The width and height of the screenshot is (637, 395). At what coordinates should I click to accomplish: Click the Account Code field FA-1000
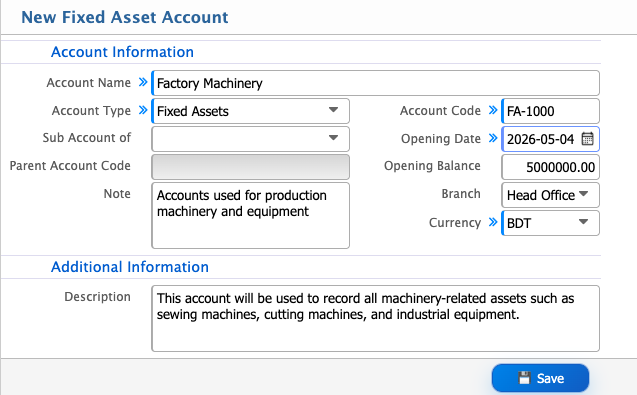click(550, 111)
